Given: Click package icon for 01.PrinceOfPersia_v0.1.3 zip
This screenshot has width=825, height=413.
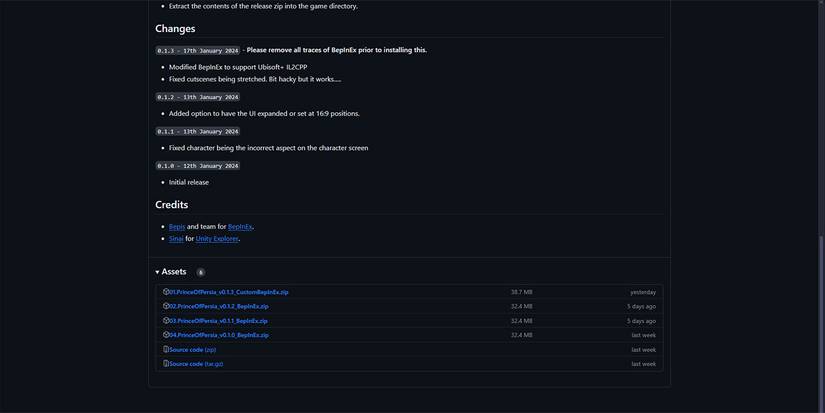Looking at the screenshot, I should point(166,292).
